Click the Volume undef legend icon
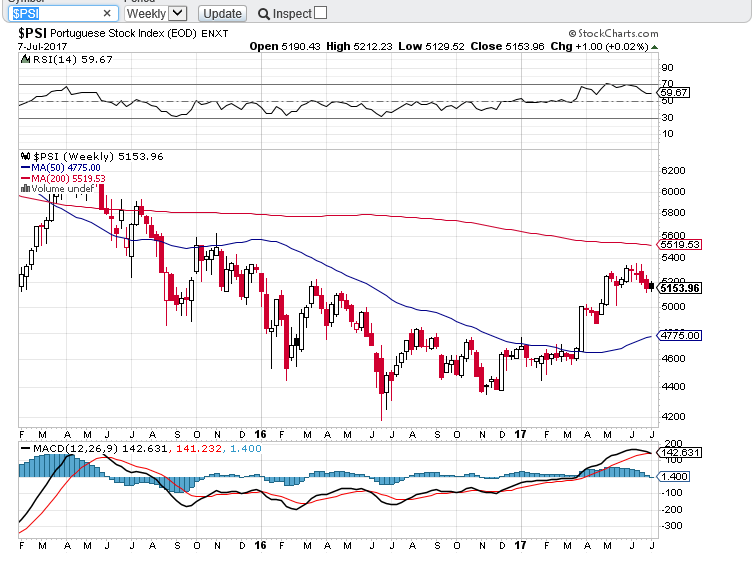This screenshot has height=562, width=753. 25,188
